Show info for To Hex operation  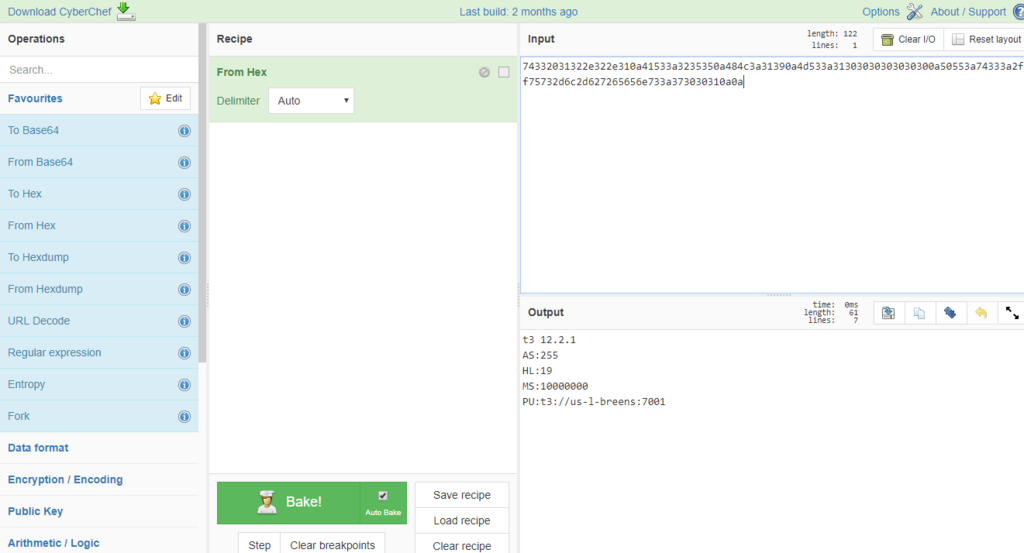pos(184,195)
